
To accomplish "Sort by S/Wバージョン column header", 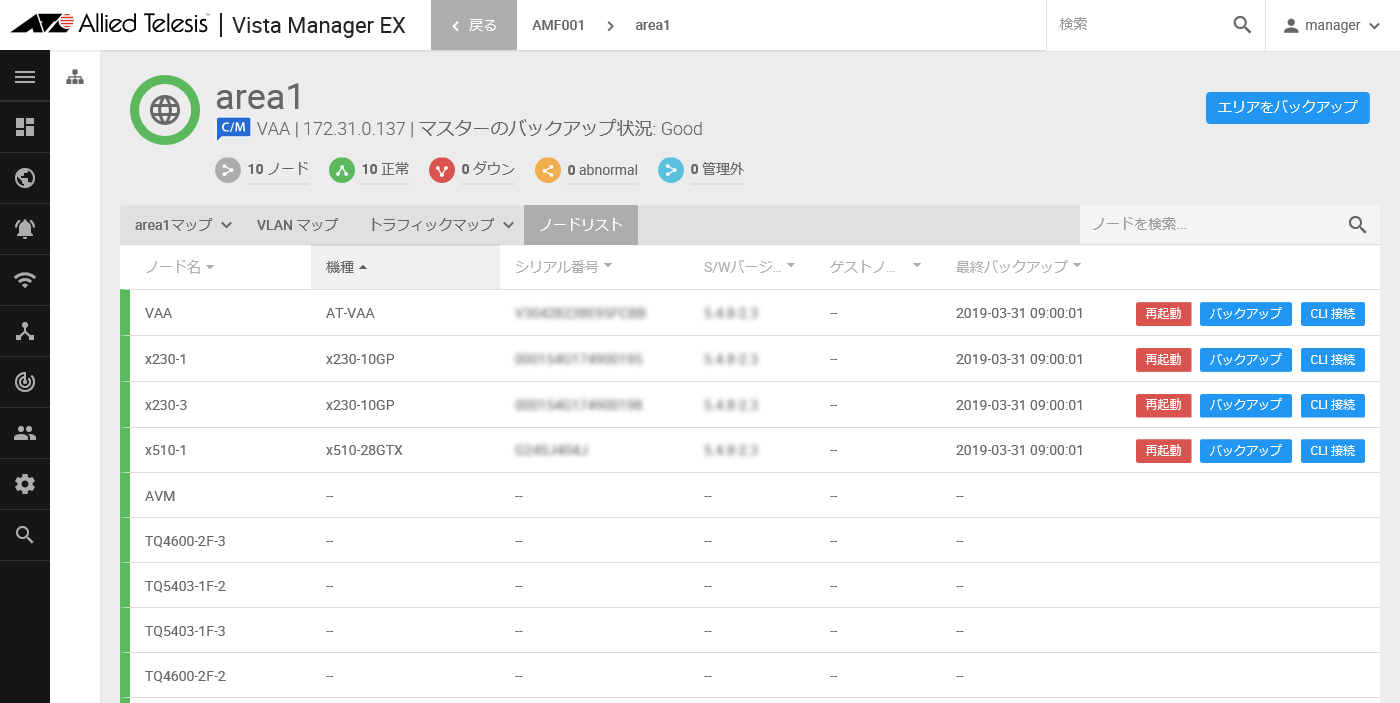I will click(750, 267).
